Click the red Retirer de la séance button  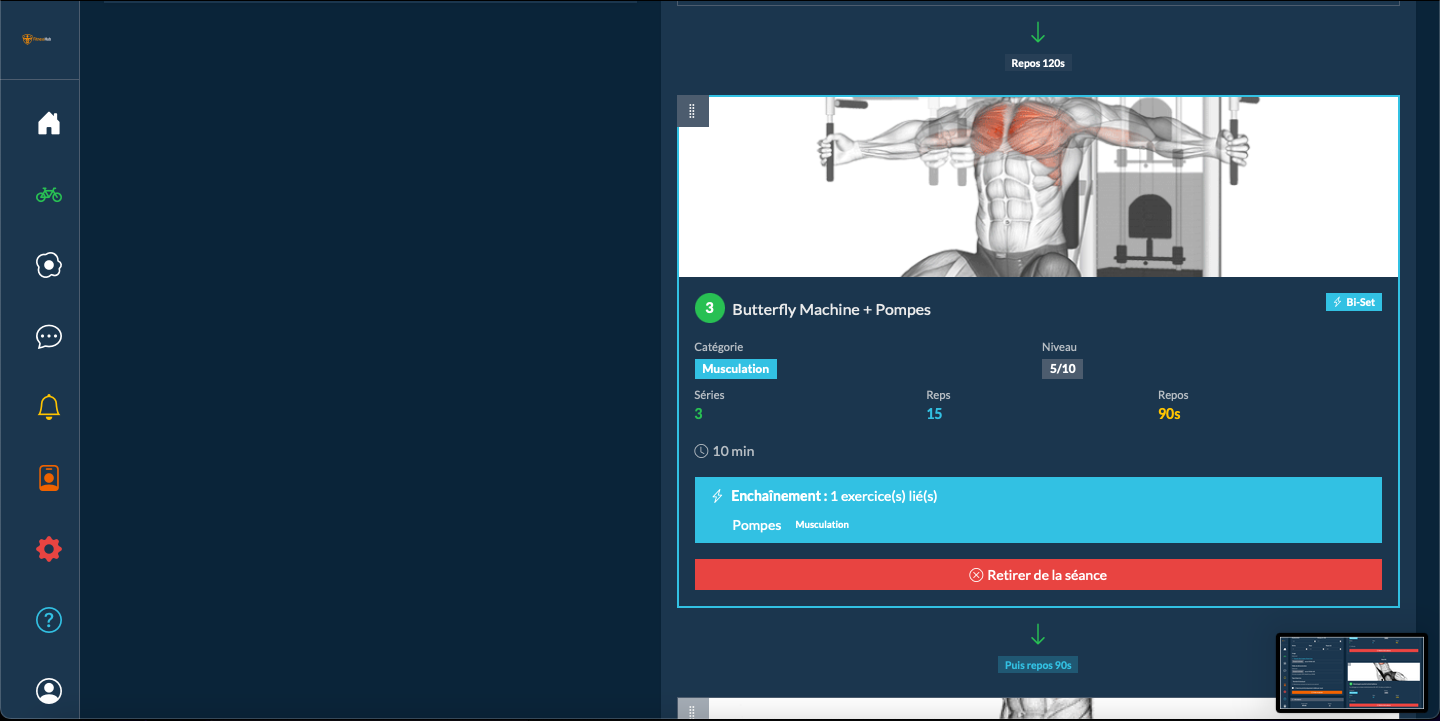(x=1038, y=575)
